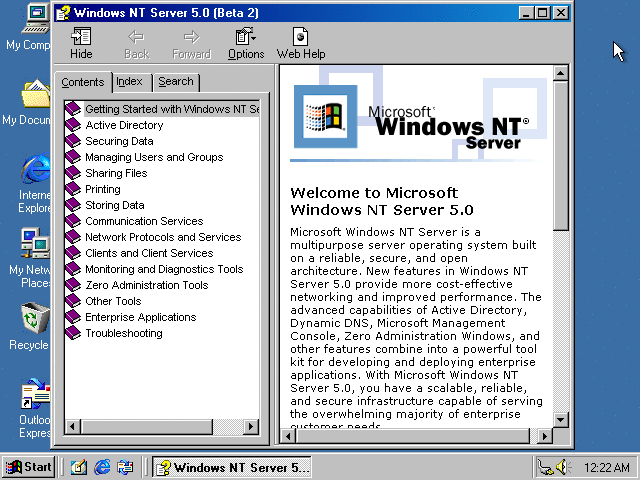This screenshot has width=640, height=480.
Task: Switch to the Index tab
Action: [x=129, y=82]
